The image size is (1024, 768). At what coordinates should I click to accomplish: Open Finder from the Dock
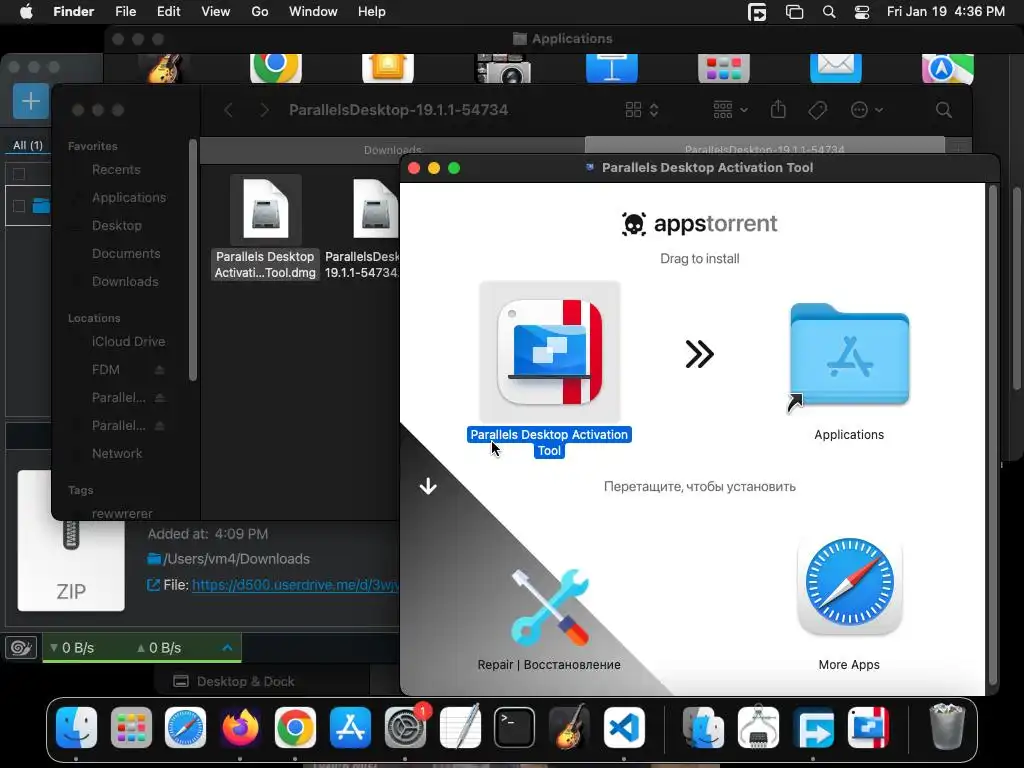pos(76,728)
